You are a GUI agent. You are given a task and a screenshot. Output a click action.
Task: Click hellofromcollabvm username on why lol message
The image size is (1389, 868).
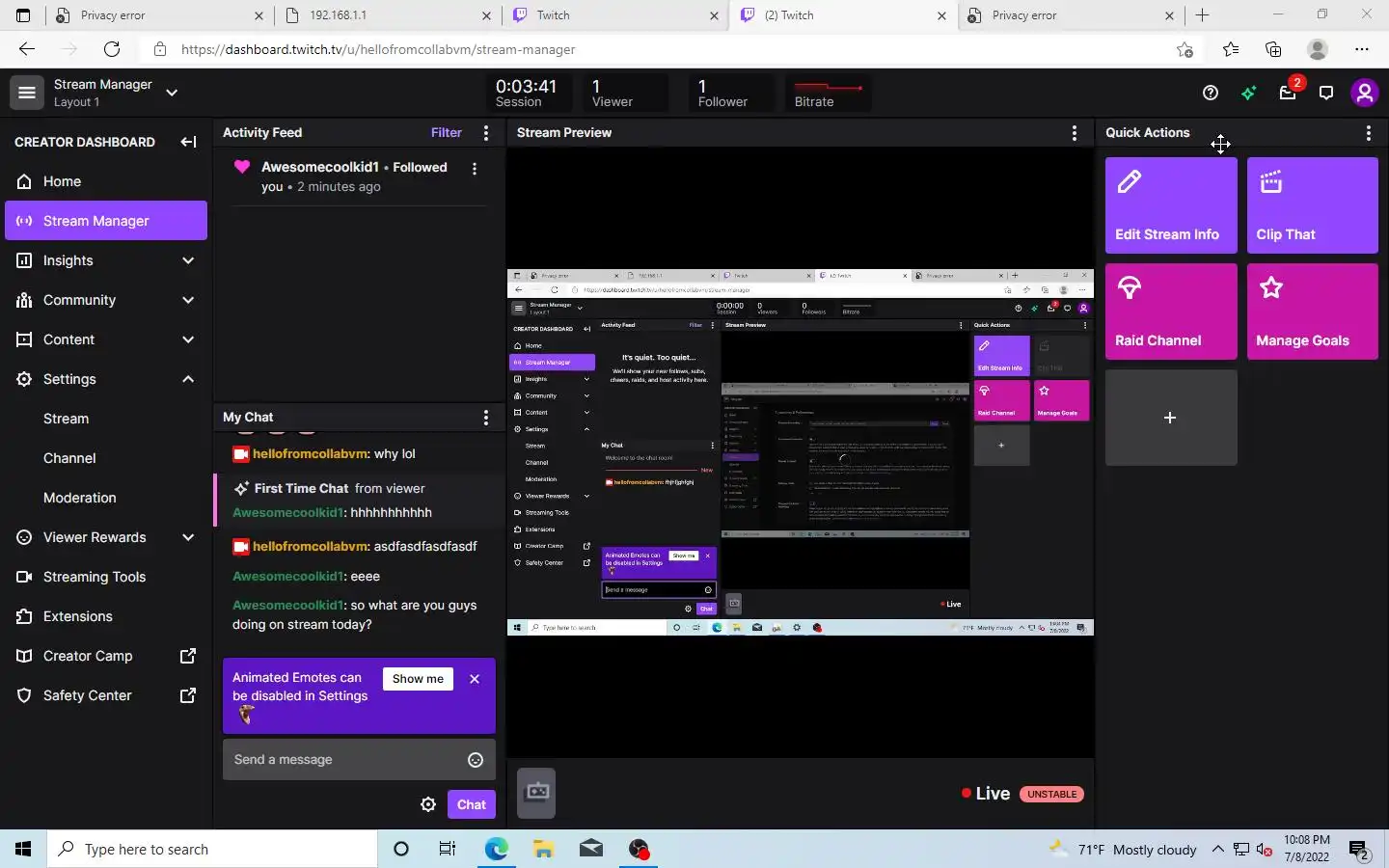310,453
